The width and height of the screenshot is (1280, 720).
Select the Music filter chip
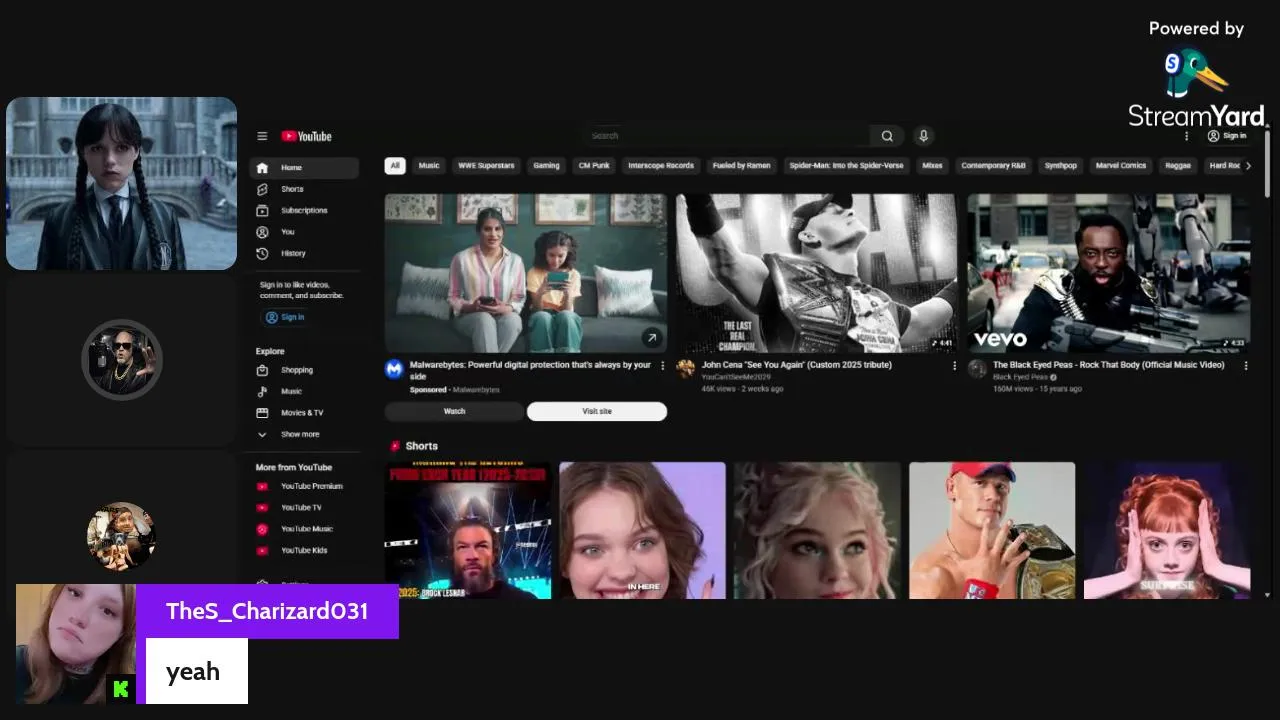coord(429,165)
